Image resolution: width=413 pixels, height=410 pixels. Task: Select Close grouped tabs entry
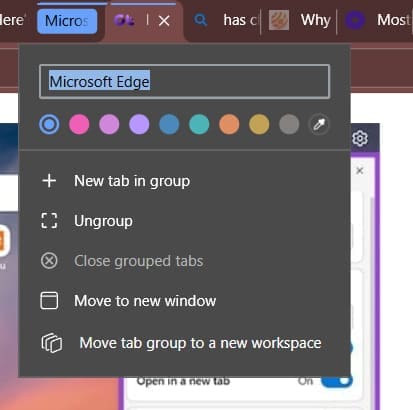tap(184, 261)
